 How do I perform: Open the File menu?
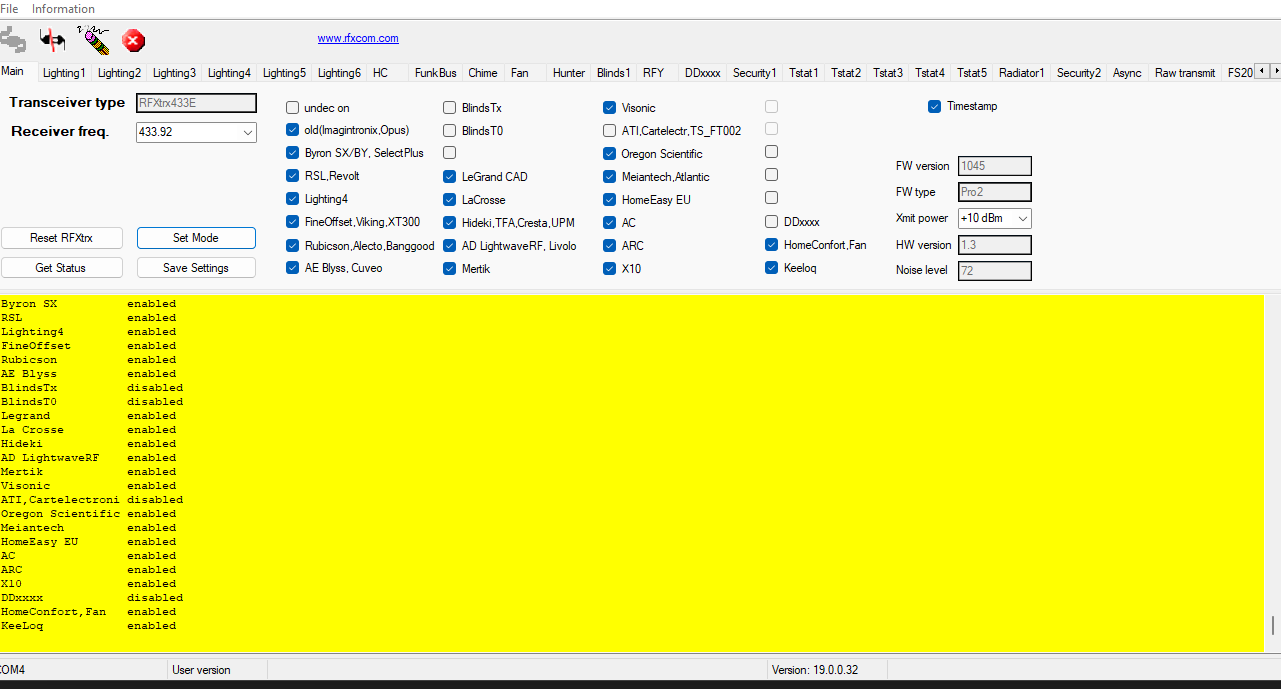point(9,9)
